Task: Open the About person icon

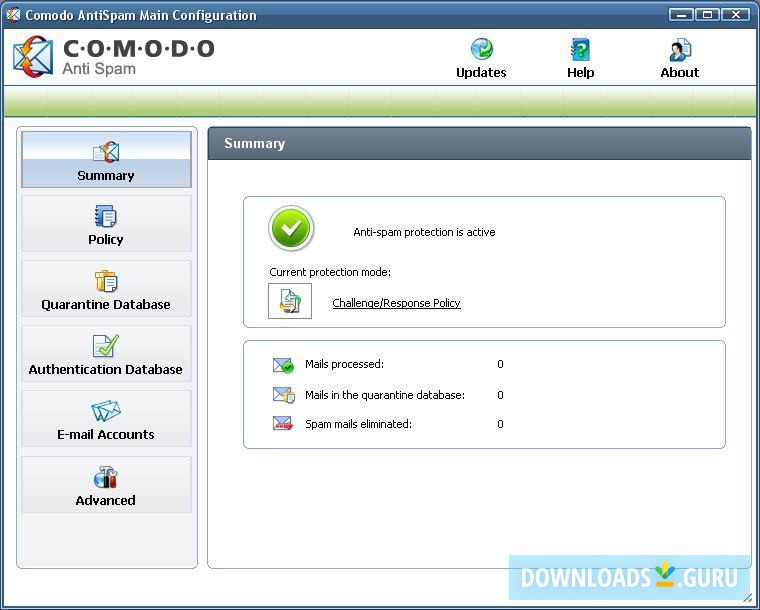Action: pyautogui.click(x=680, y=49)
